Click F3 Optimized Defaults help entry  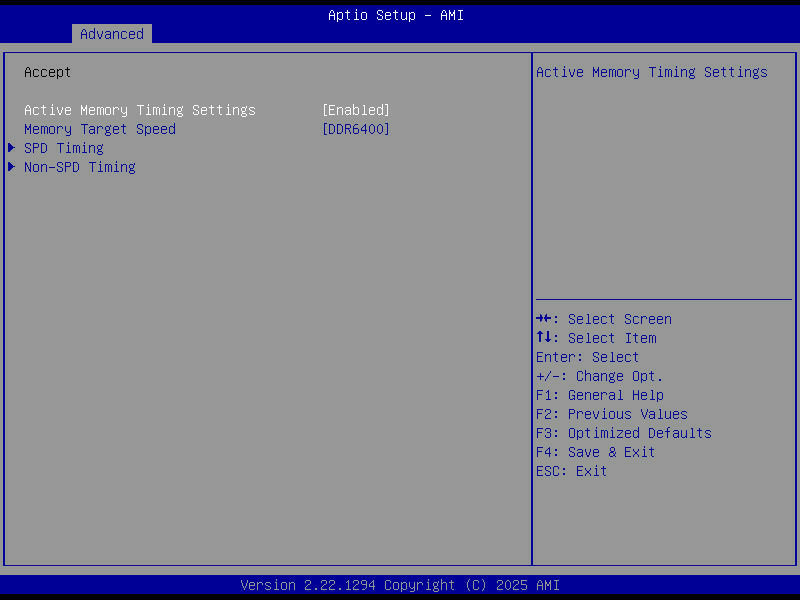pyautogui.click(x=623, y=433)
